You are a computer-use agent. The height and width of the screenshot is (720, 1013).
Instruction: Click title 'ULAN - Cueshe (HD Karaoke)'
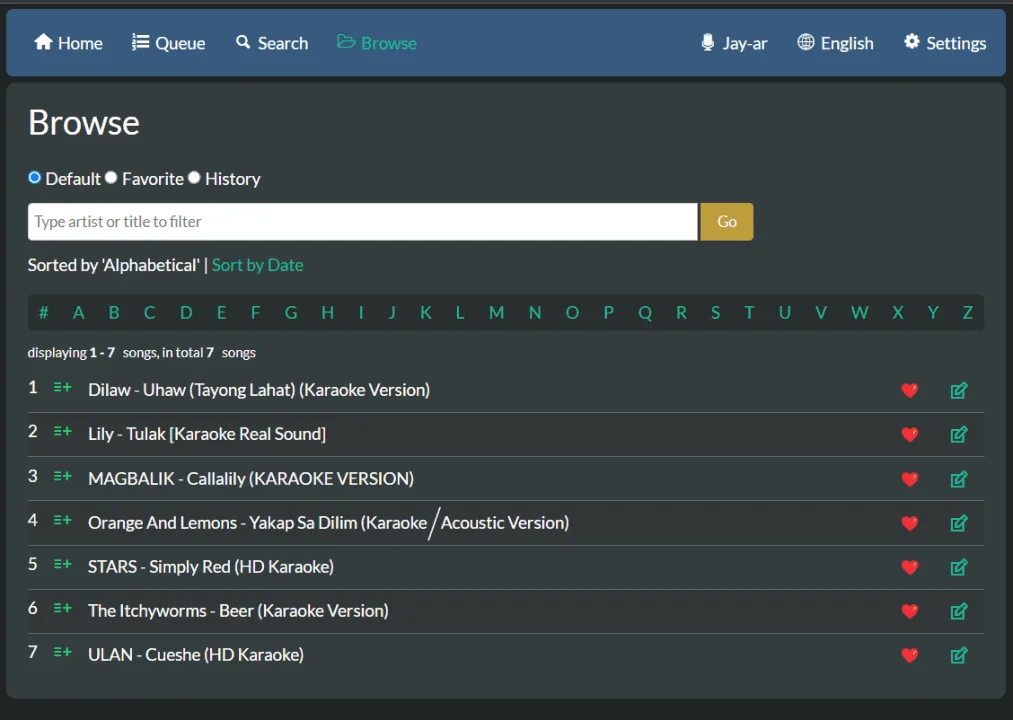pos(196,655)
